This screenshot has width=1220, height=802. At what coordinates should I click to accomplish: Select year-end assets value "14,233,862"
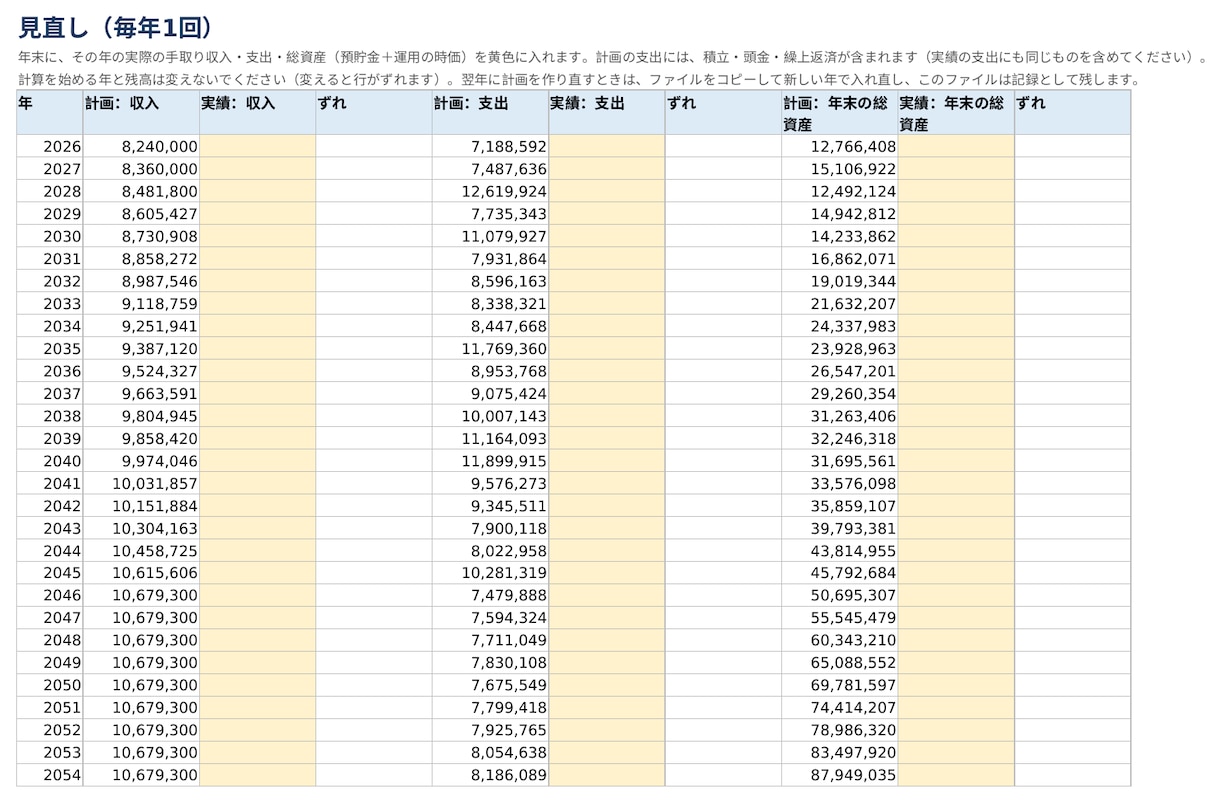[840, 236]
